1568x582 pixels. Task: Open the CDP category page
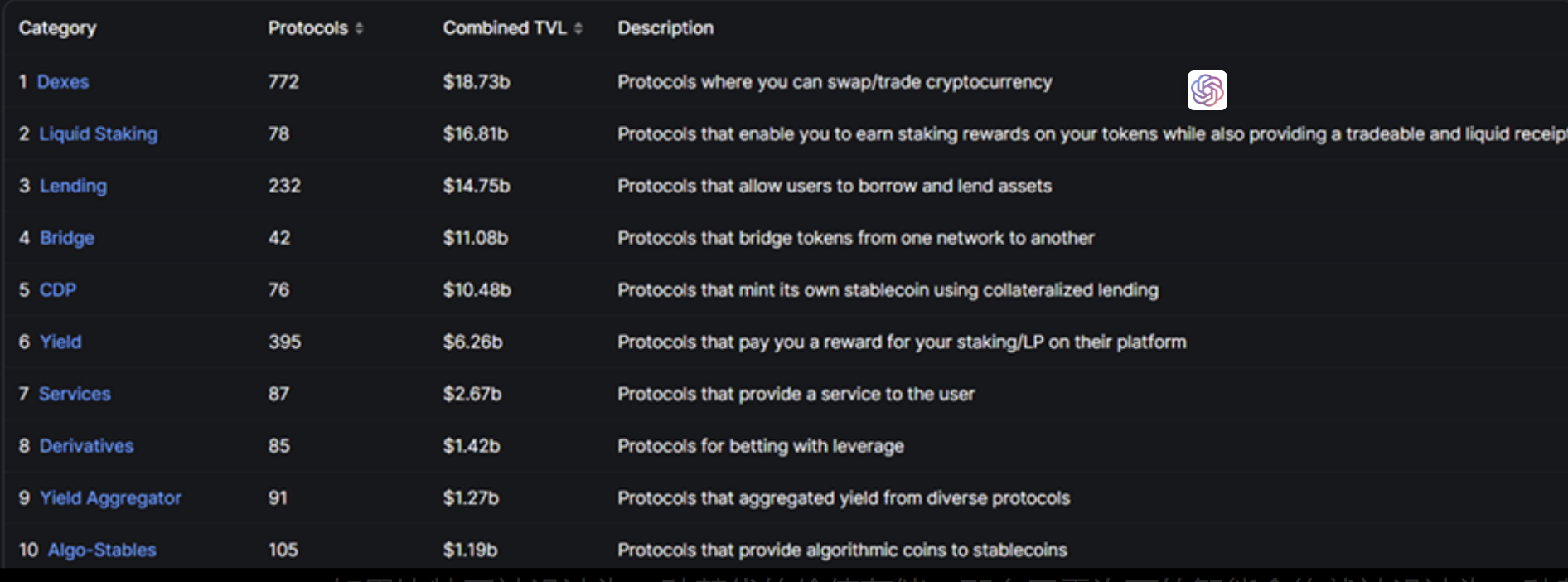pyautogui.click(x=58, y=290)
